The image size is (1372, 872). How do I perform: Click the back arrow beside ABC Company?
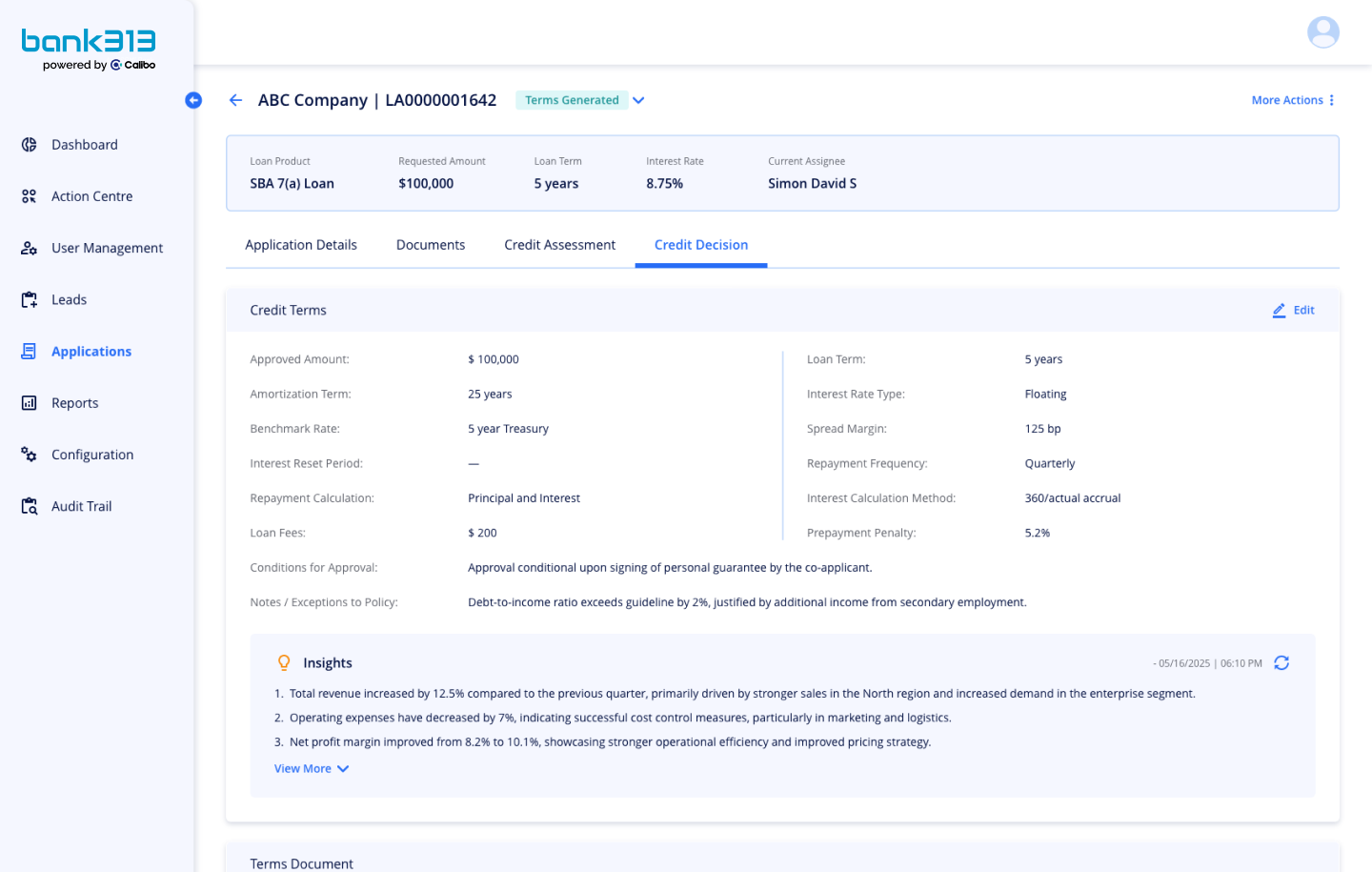click(235, 100)
